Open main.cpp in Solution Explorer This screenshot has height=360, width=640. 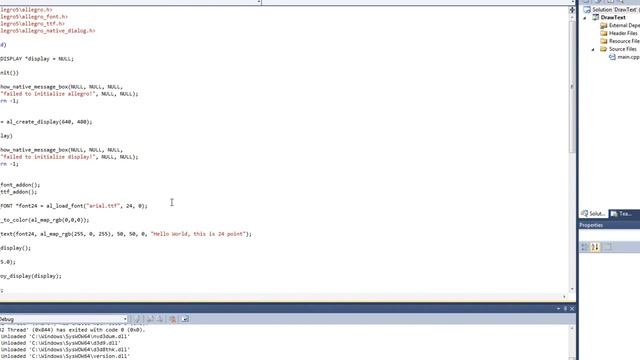(628, 57)
